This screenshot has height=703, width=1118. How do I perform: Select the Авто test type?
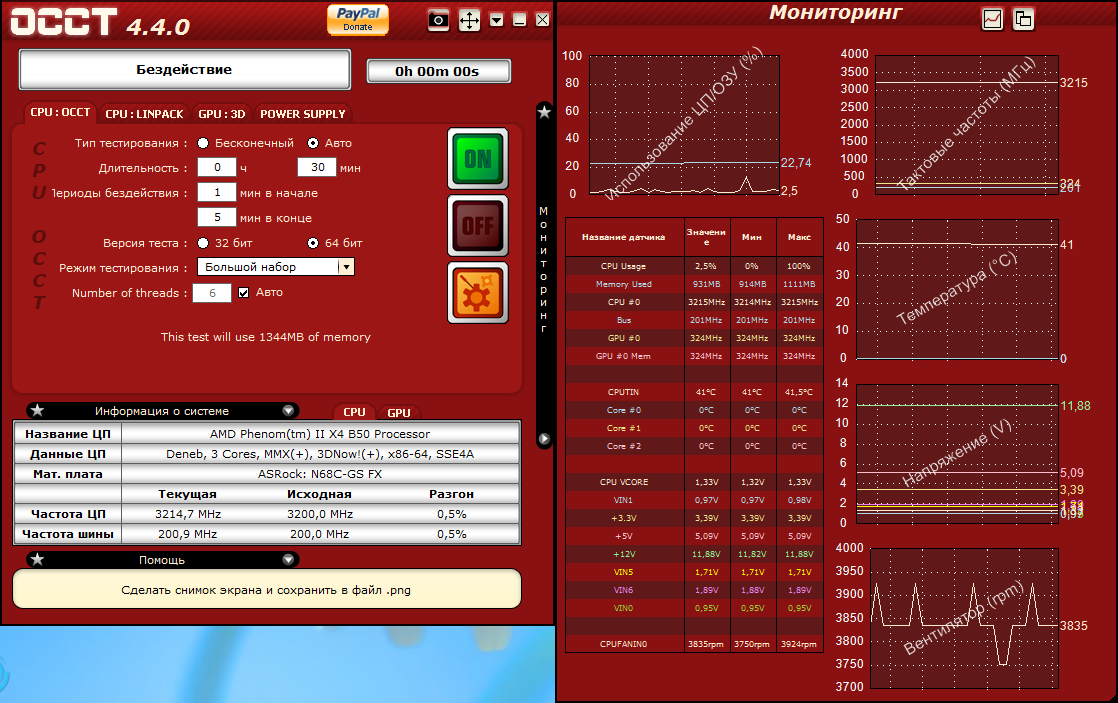coord(313,143)
